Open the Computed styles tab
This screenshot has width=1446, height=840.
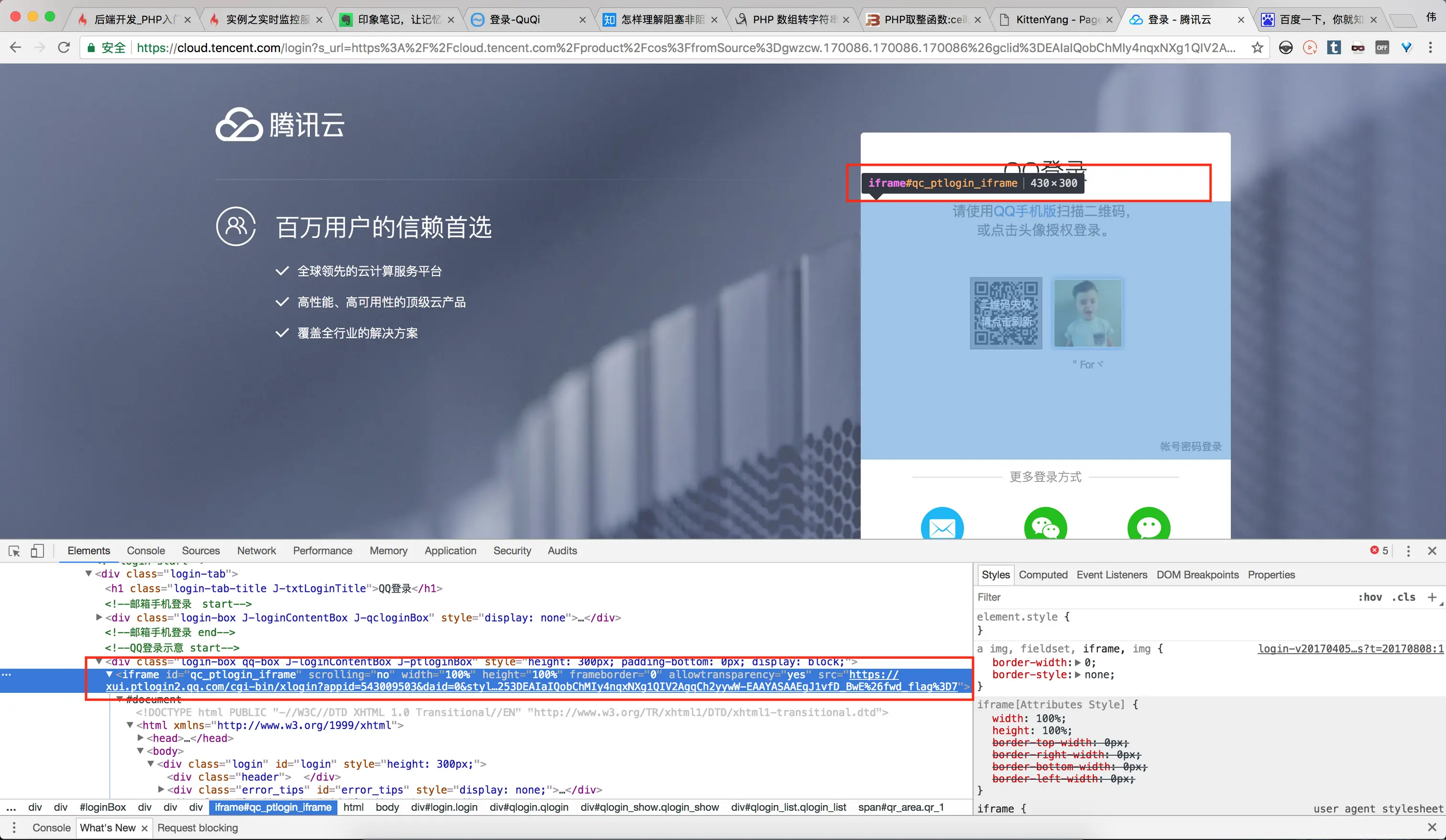click(x=1042, y=575)
